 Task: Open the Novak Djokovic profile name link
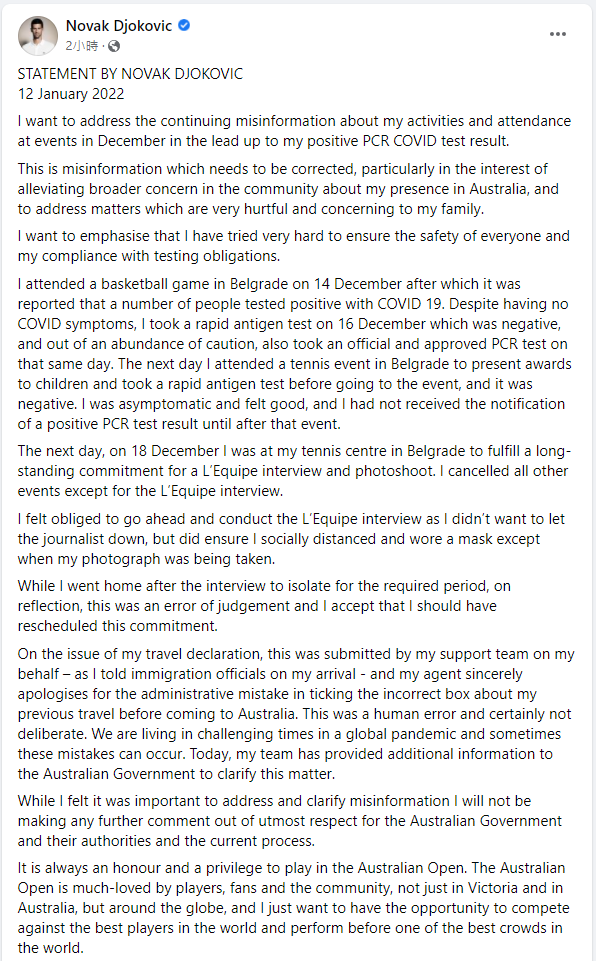[119, 26]
